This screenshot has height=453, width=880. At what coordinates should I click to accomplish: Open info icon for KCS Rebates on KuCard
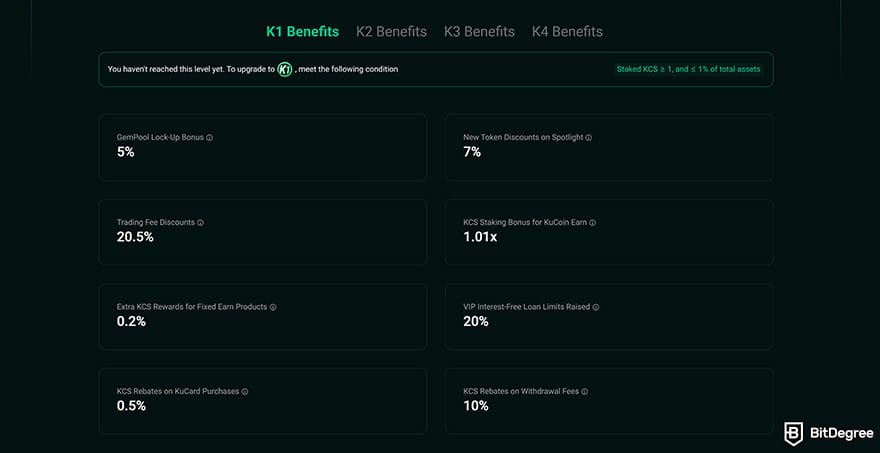[245, 391]
